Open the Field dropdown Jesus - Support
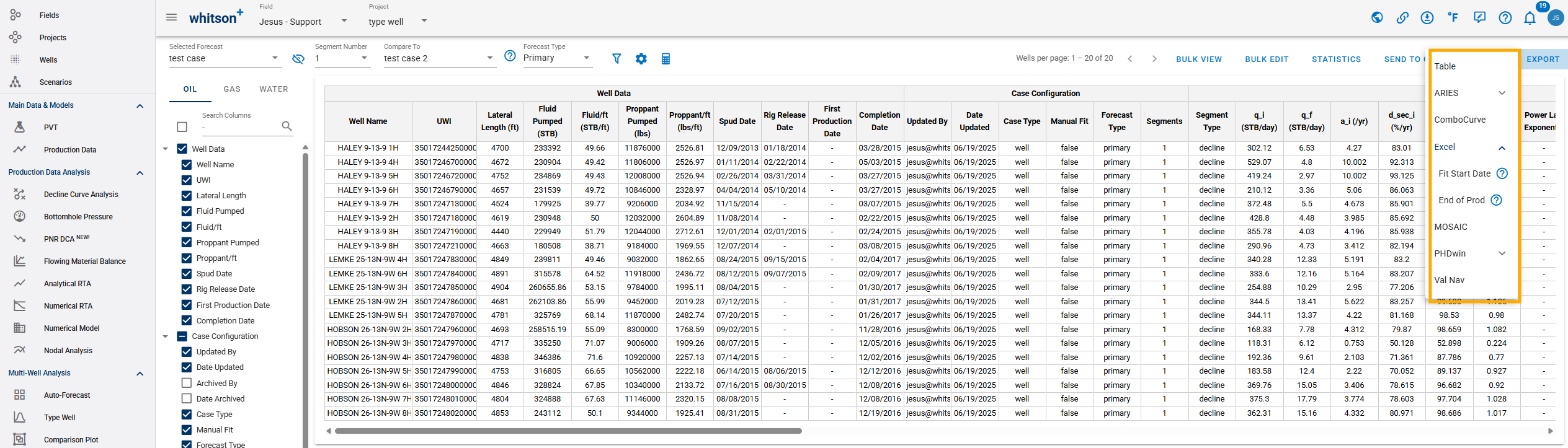Screen dimensions: 1568x448 tap(303, 21)
